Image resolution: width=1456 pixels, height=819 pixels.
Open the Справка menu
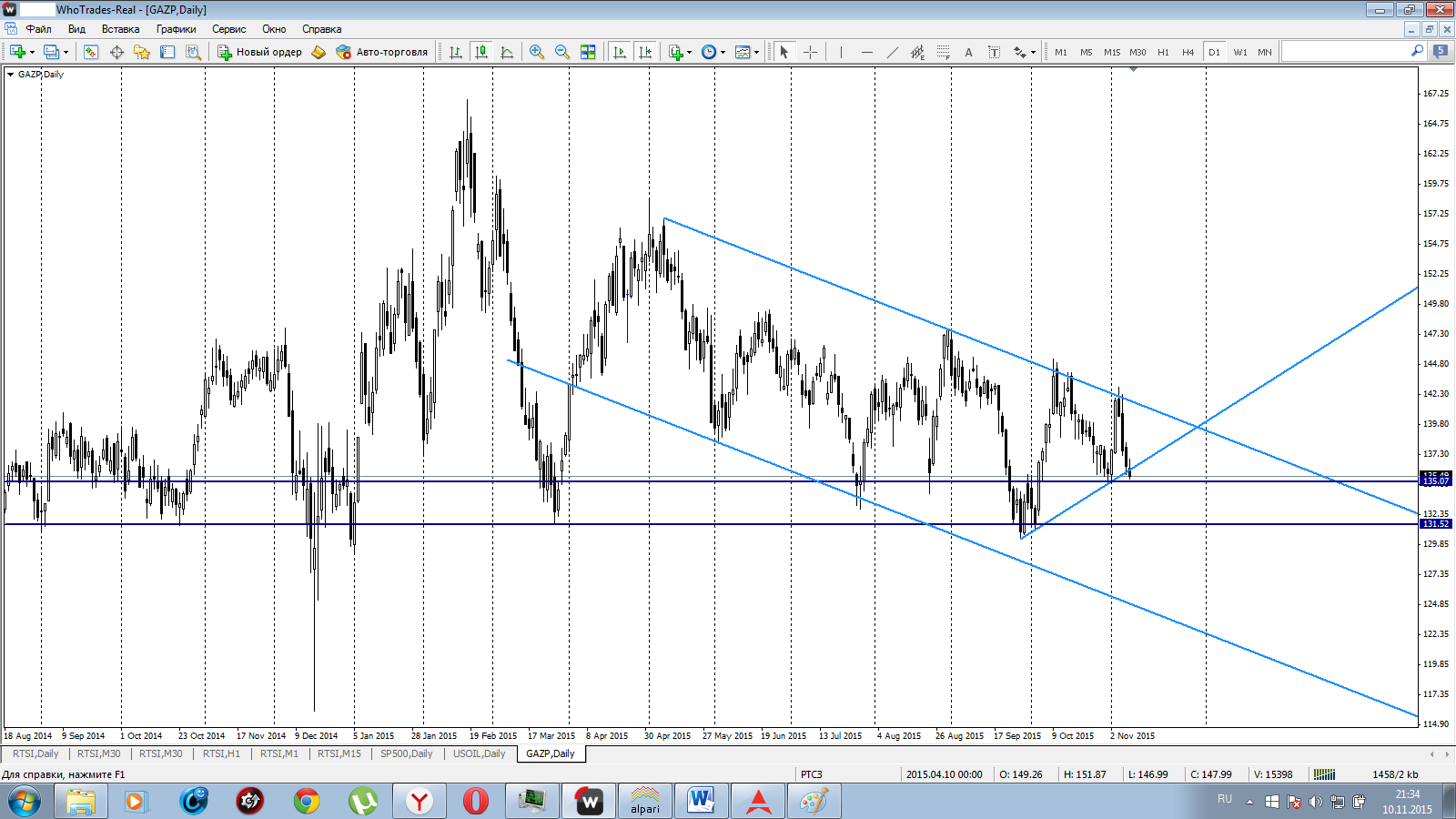coord(321,29)
